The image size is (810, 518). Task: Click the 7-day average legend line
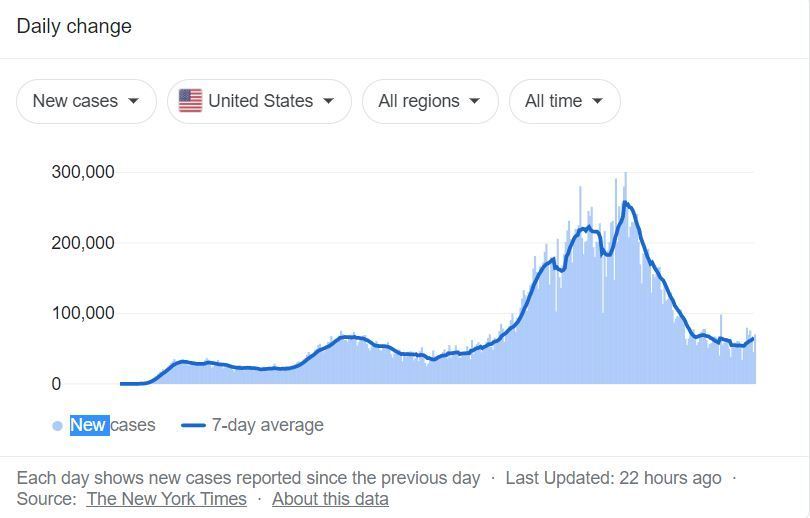click(193, 425)
